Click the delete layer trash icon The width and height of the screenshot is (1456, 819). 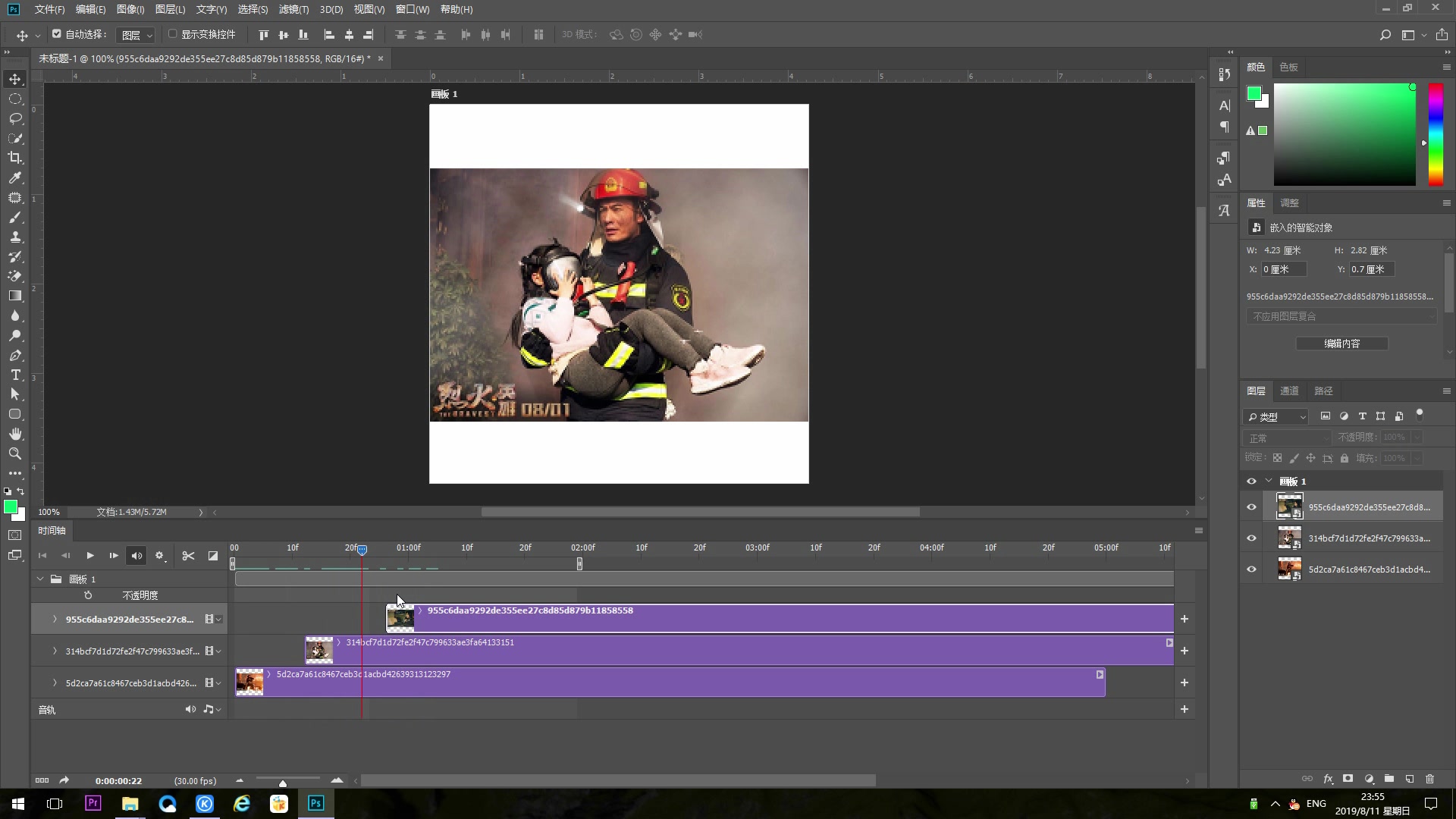click(1429, 779)
